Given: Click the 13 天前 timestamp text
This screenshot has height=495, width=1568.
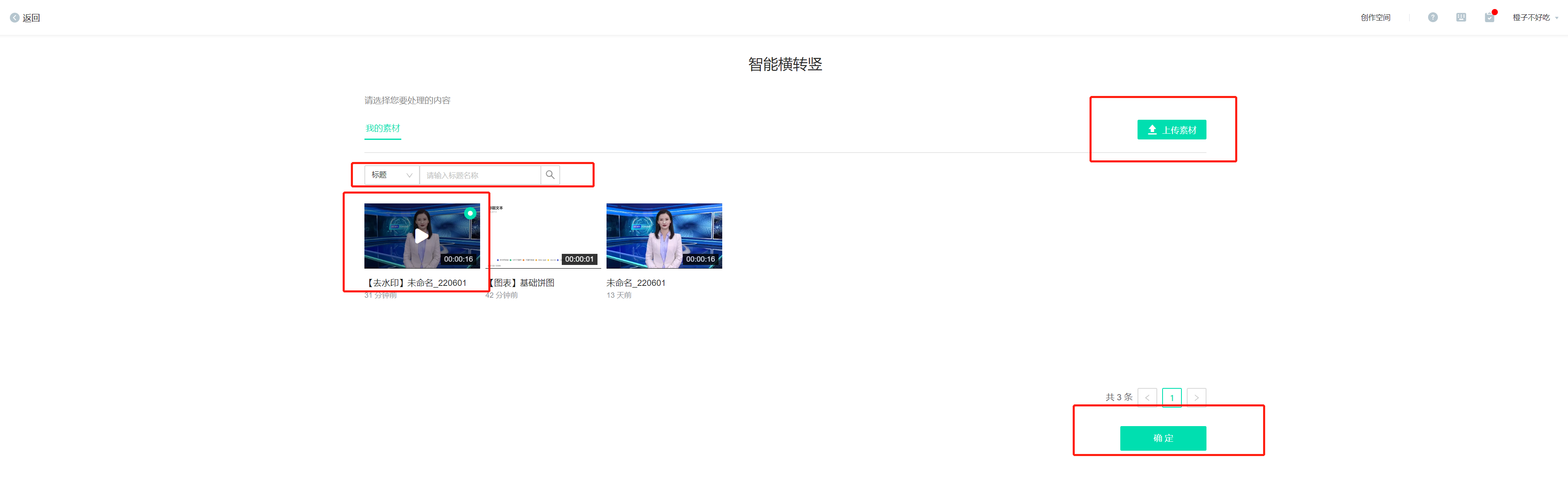Looking at the screenshot, I should tap(619, 295).
